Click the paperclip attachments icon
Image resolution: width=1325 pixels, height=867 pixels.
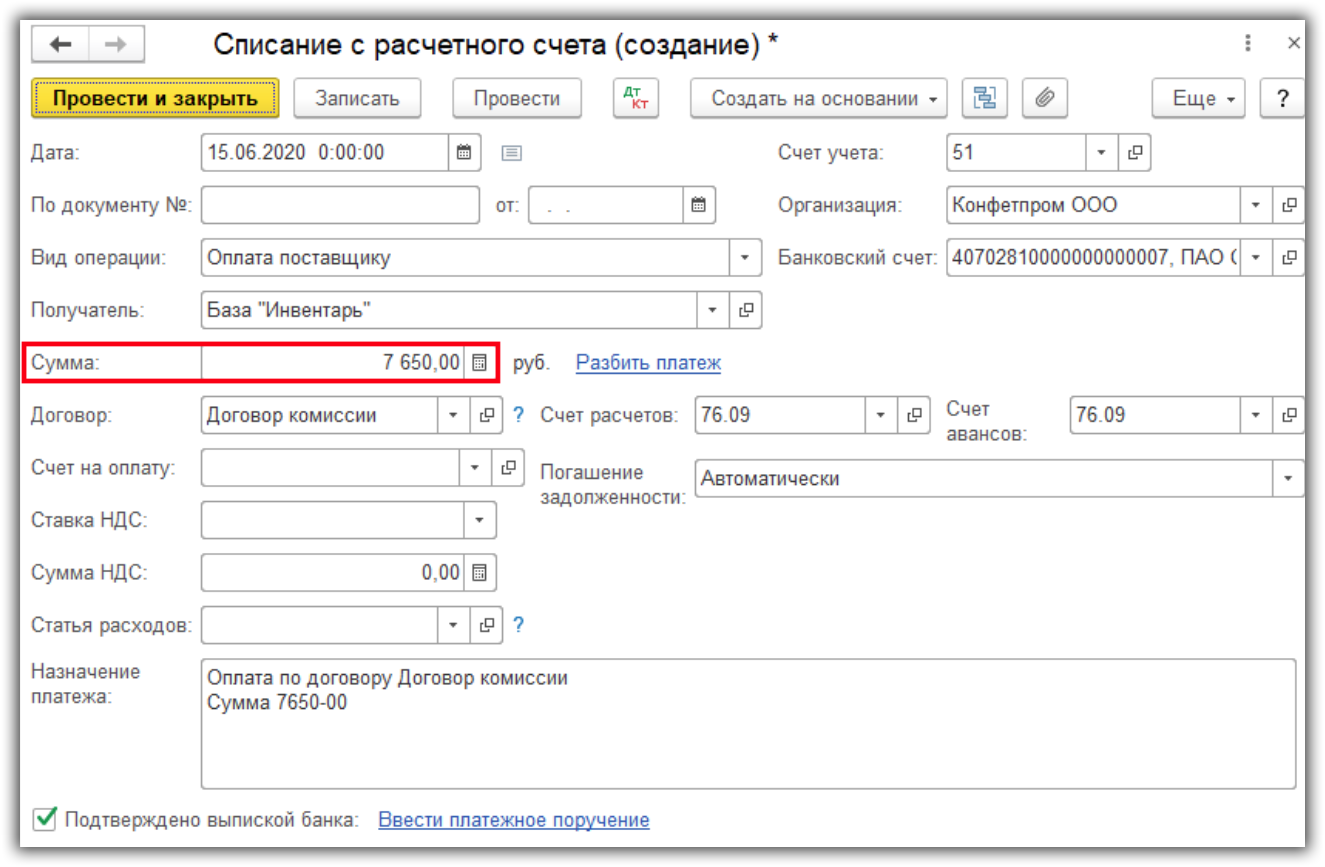point(1044,98)
